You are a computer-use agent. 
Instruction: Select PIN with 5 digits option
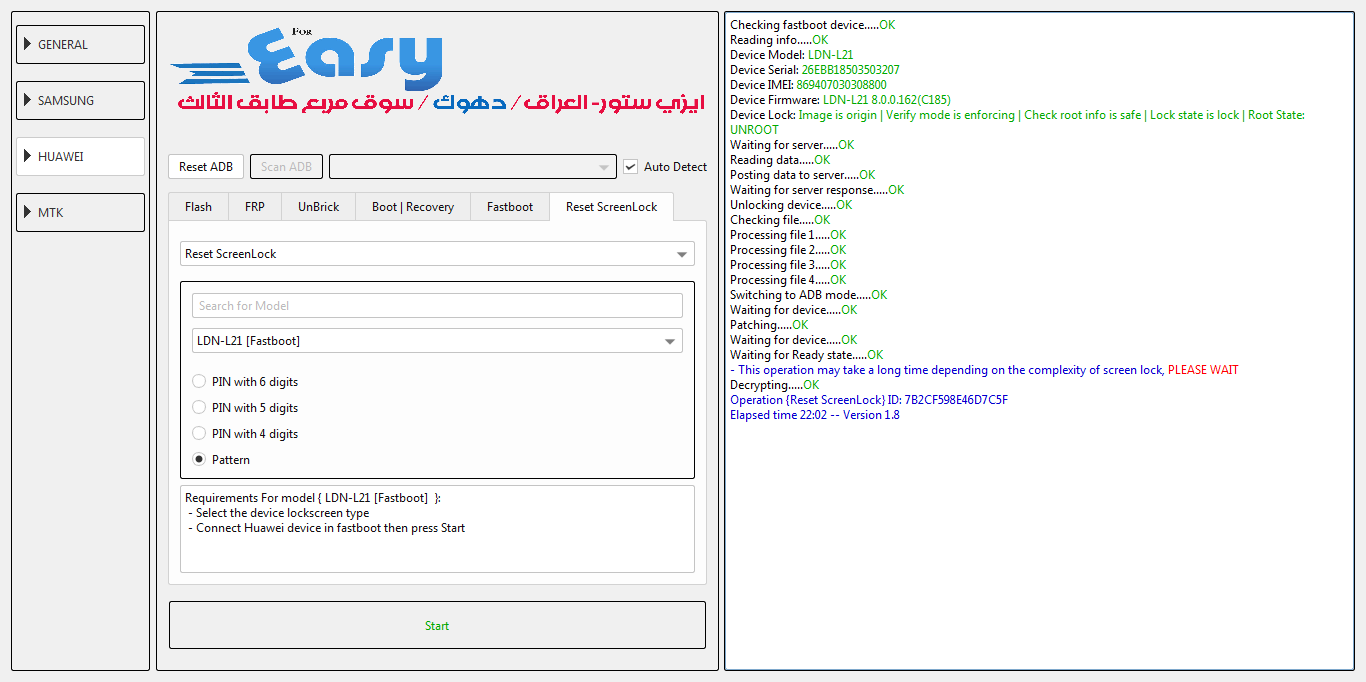pos(245,408)
